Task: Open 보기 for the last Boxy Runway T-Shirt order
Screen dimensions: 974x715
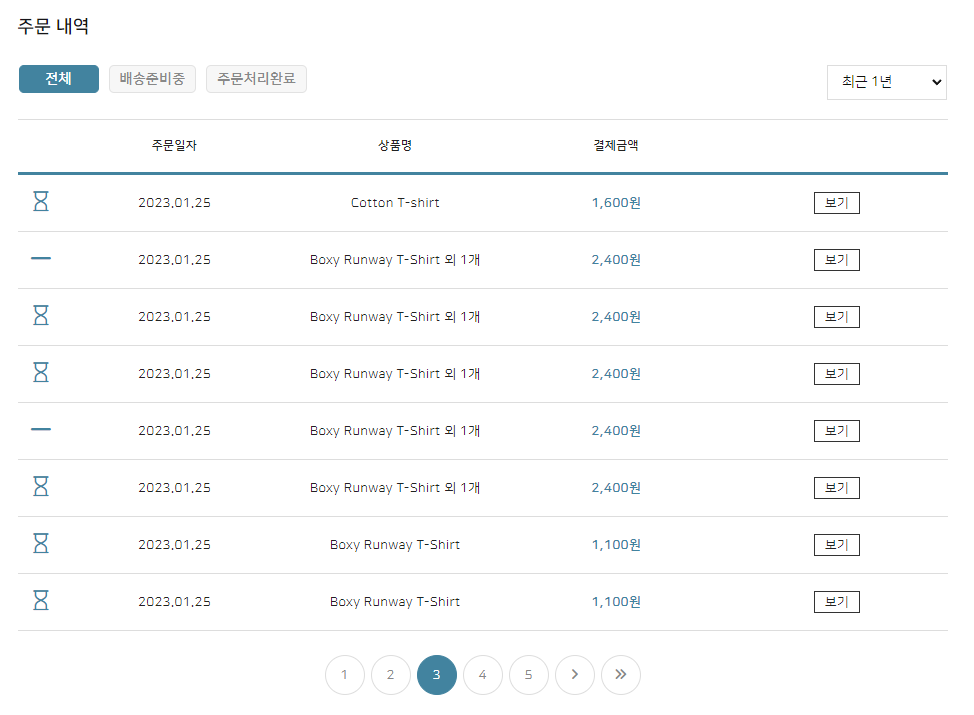Action: click(x=836, y=602)
